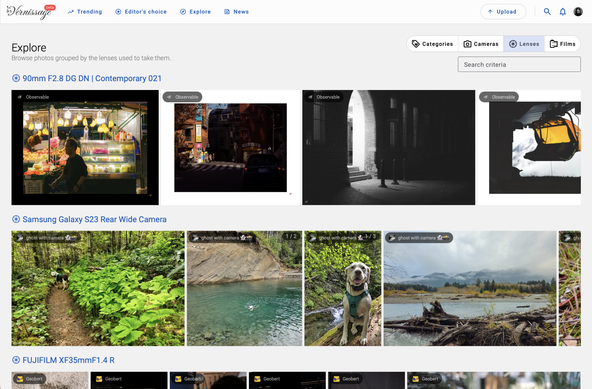Open Editor's choice page
The image size is (592, 389).
141,12
